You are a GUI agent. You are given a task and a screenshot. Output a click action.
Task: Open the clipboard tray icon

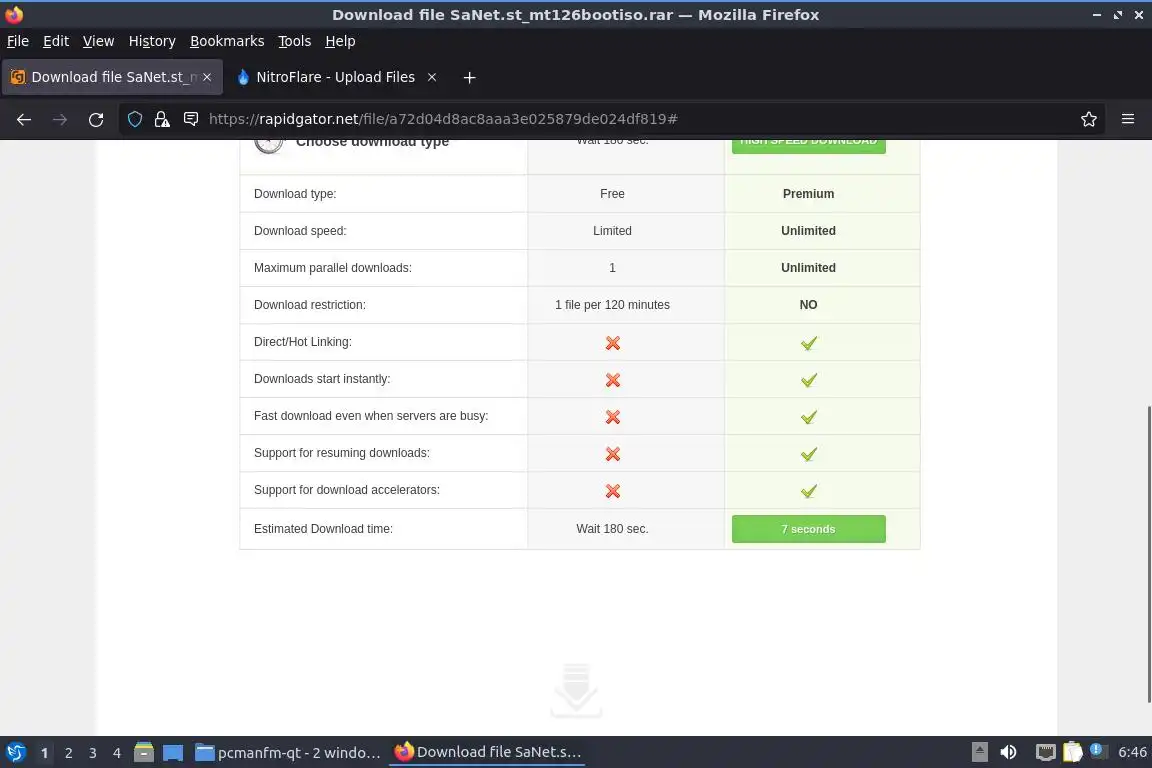pyautogui.click(x=1073, y=752)
